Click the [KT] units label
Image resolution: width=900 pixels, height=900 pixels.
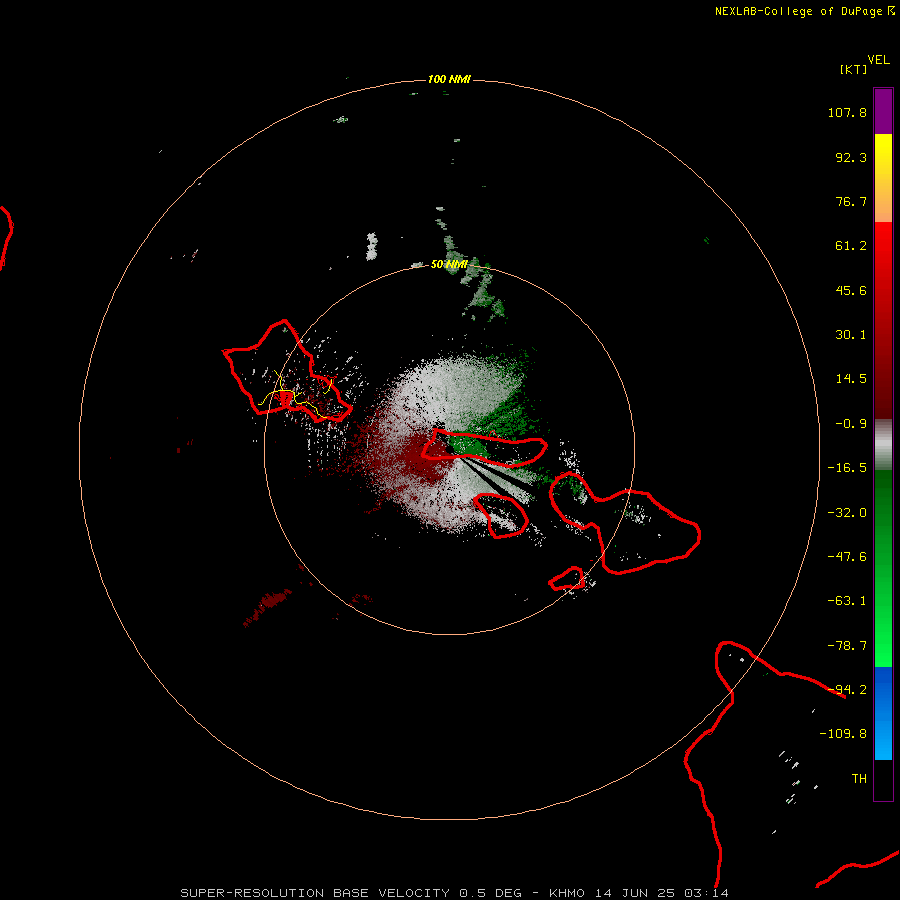(x=853, y=69)
